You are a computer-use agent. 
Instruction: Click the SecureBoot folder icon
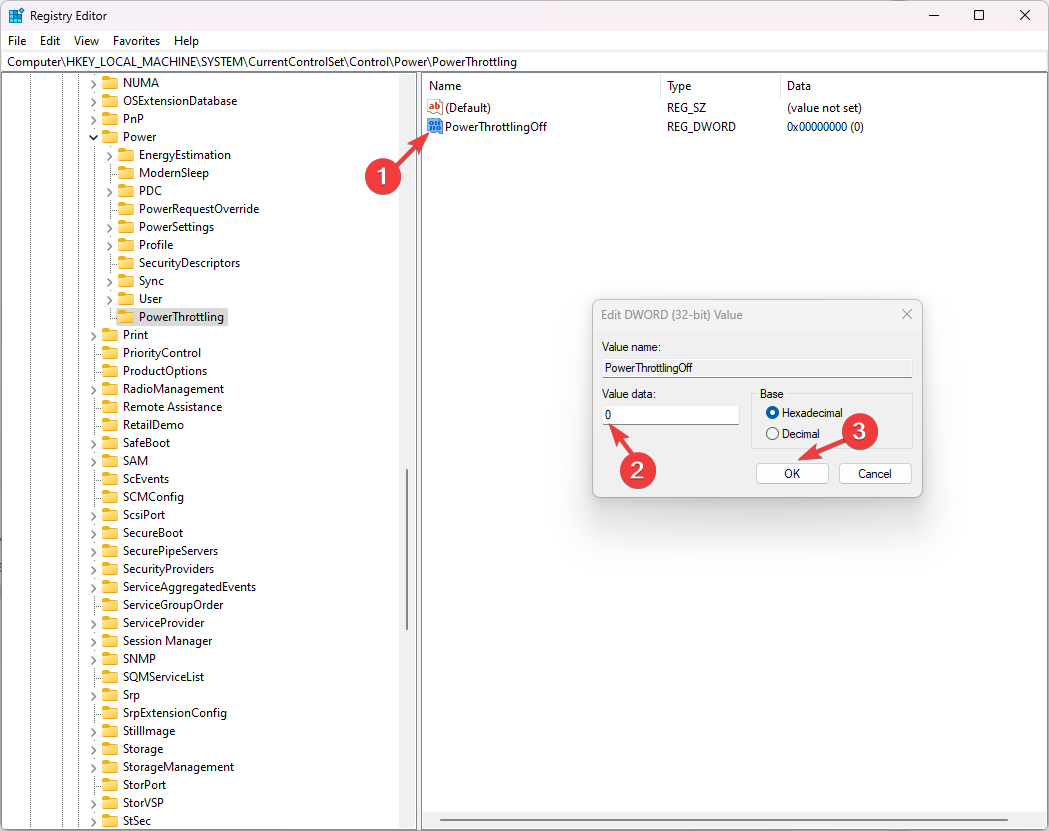pyautogui.click(x=110, y=533)
